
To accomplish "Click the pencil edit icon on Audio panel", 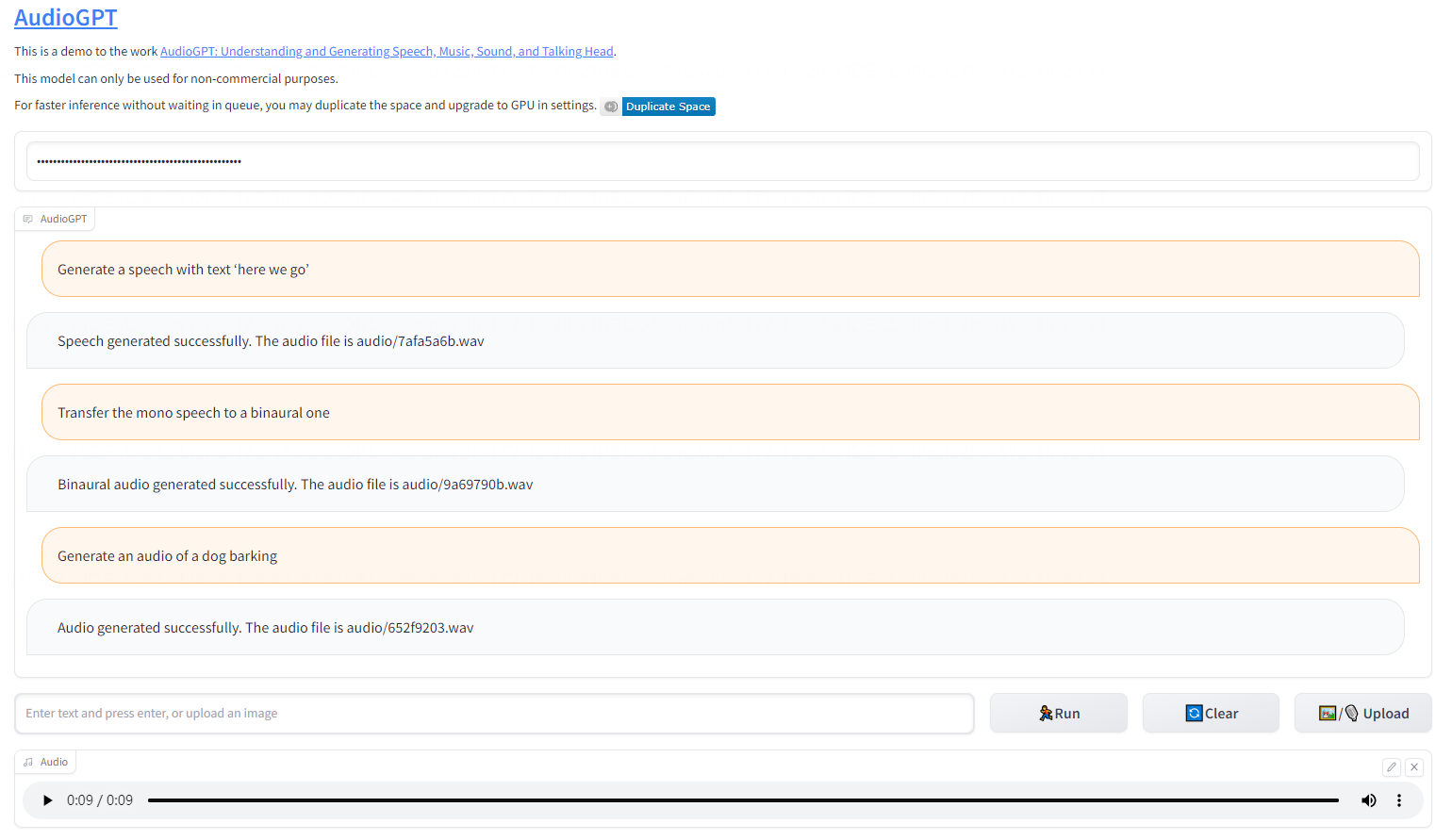I will click(1392, 767).
